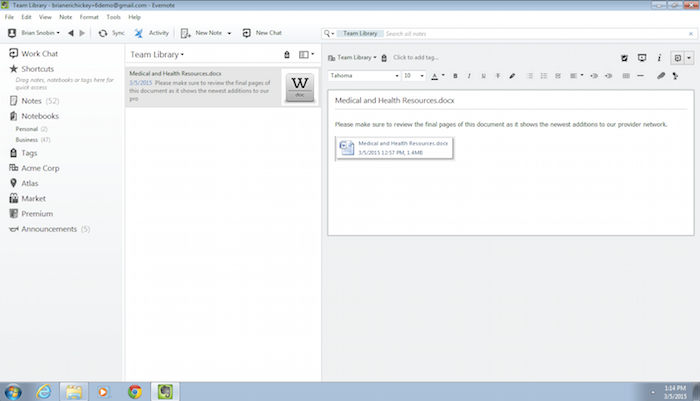Expand the Team Library note list dropdown
700x401 pixels.
tap(157, 54)
